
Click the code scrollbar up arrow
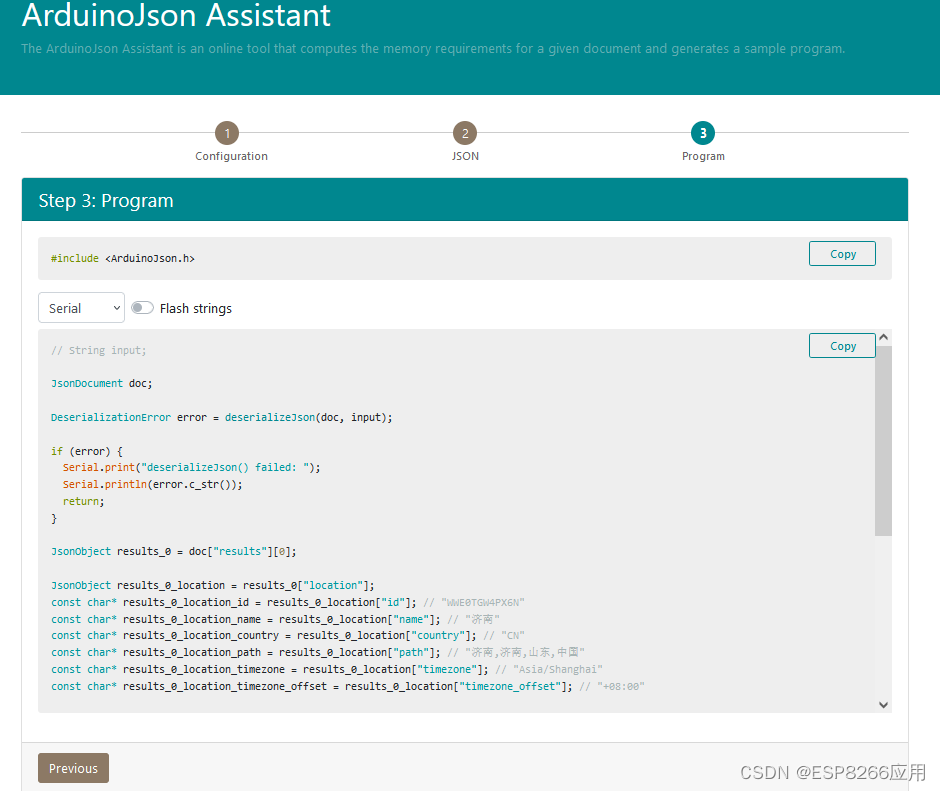coord(883,338)
